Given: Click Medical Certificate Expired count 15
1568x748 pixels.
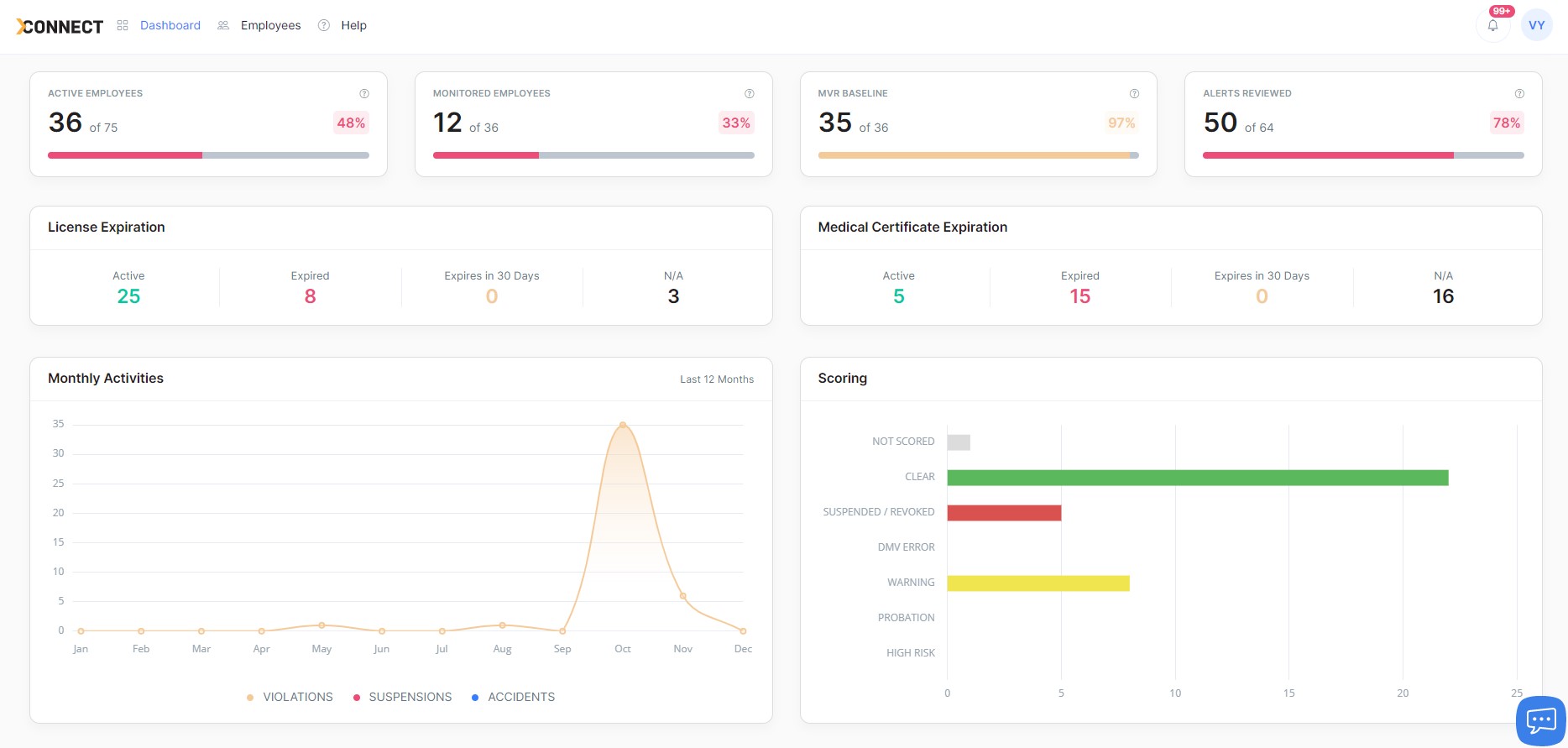Looking at the screenshot, I should coord(1080,296).
